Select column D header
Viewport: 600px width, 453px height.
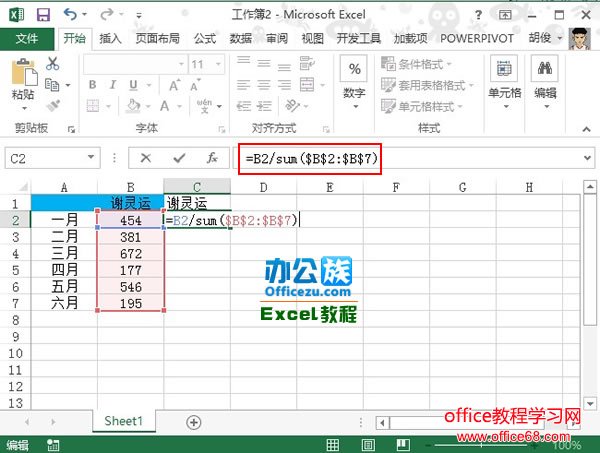(x=264, y=187)
